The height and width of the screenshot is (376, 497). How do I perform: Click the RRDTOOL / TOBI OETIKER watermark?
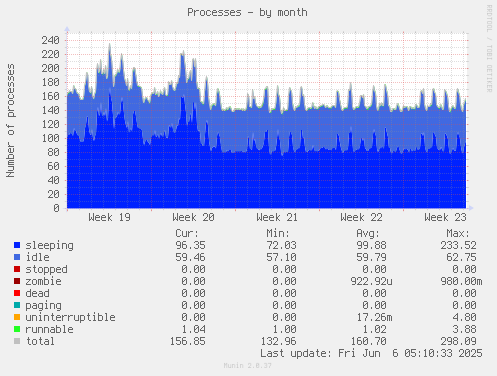tap(489, 48)
